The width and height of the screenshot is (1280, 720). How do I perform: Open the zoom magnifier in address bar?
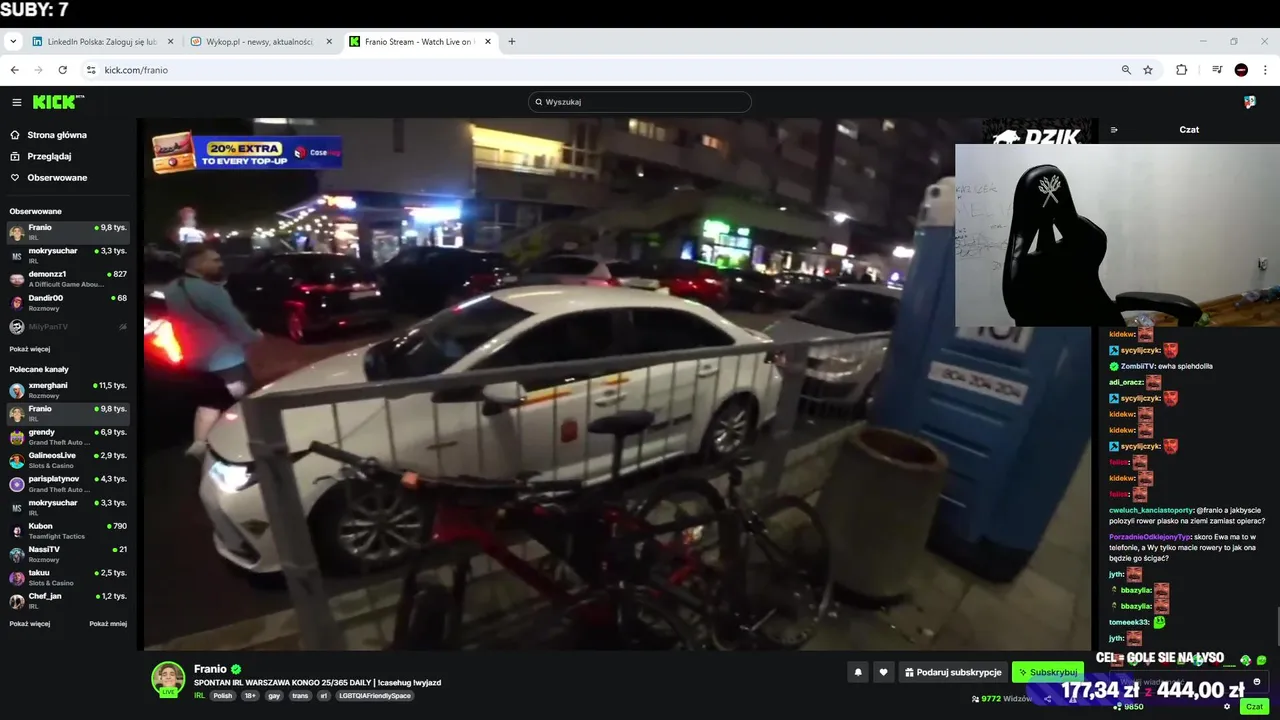point(1126,70)
